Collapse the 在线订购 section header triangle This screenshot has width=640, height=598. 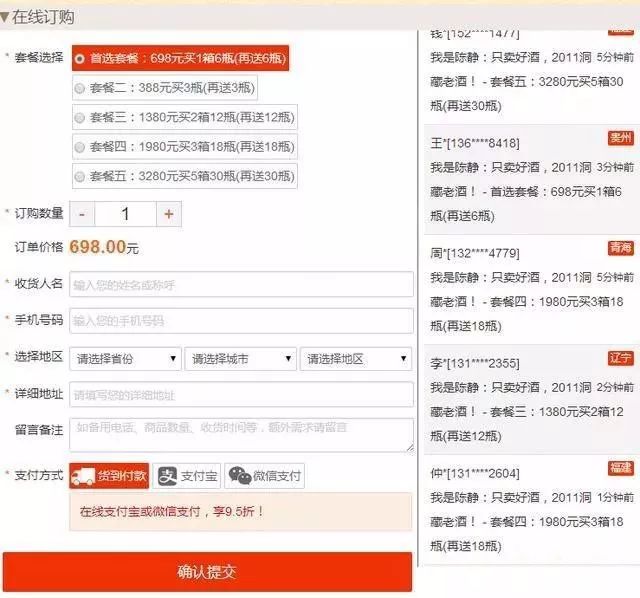7,17
